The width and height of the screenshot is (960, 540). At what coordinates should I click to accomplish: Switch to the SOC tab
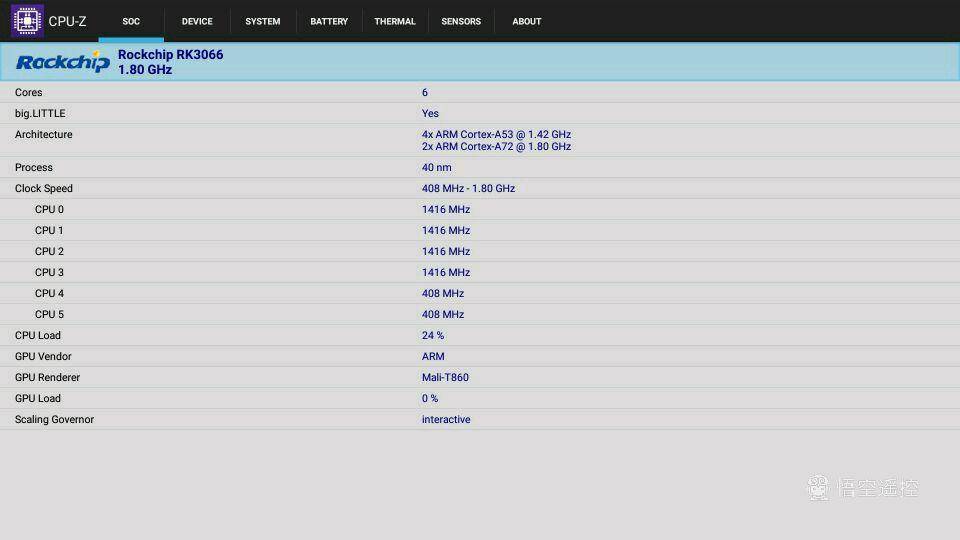131,21
